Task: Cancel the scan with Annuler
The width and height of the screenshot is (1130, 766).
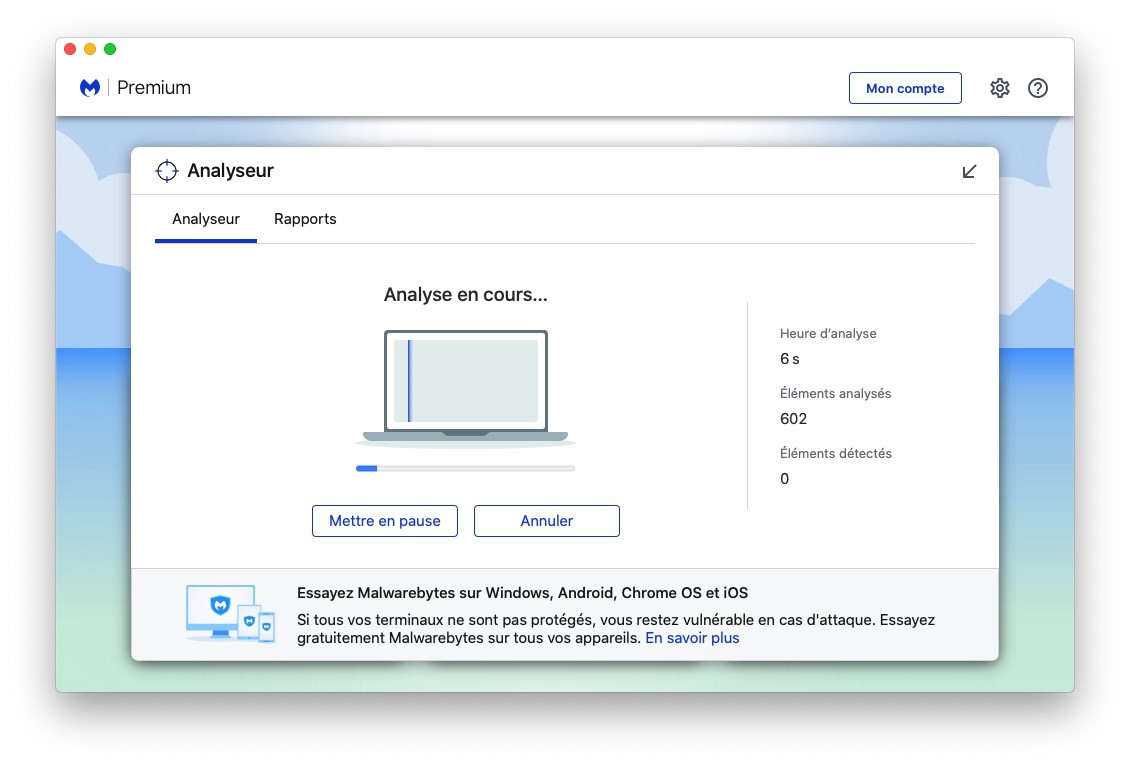Action: point(547,521)
